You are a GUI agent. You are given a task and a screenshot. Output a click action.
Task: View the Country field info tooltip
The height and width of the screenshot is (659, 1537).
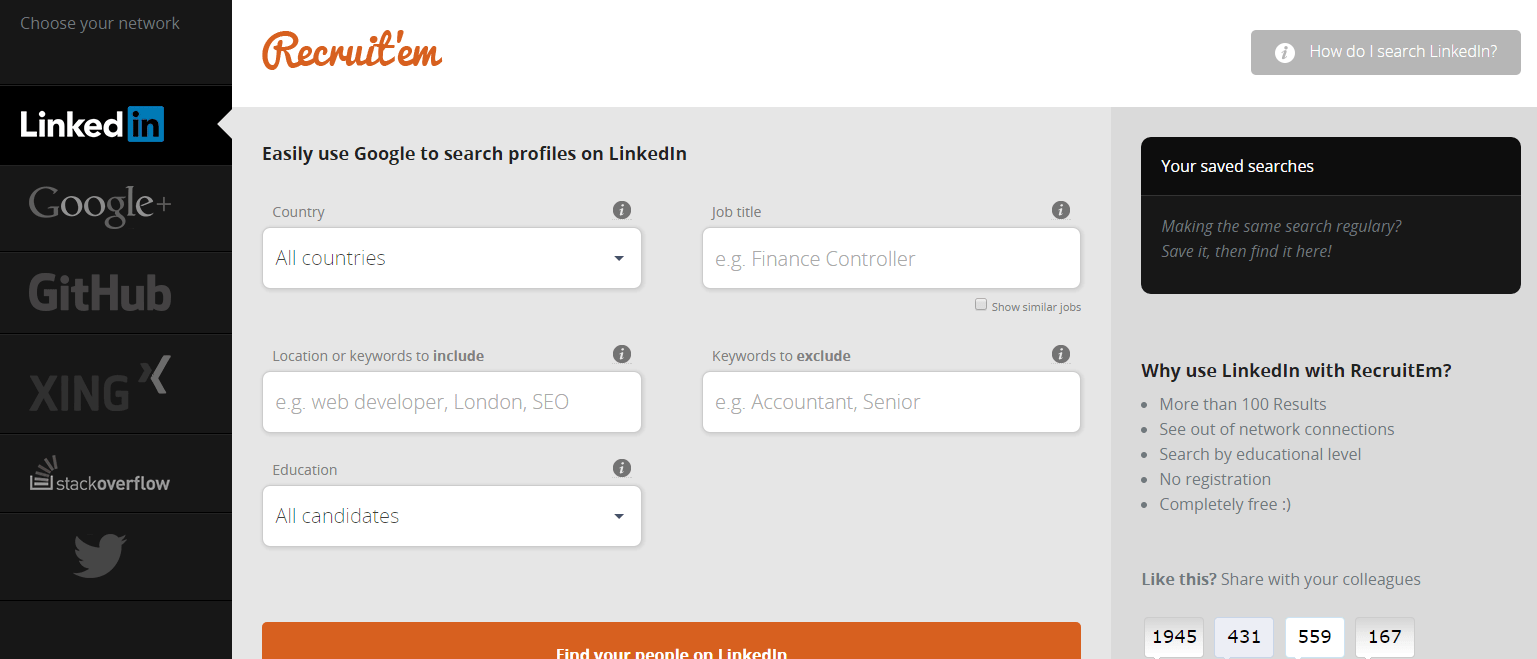click(621, 210)
